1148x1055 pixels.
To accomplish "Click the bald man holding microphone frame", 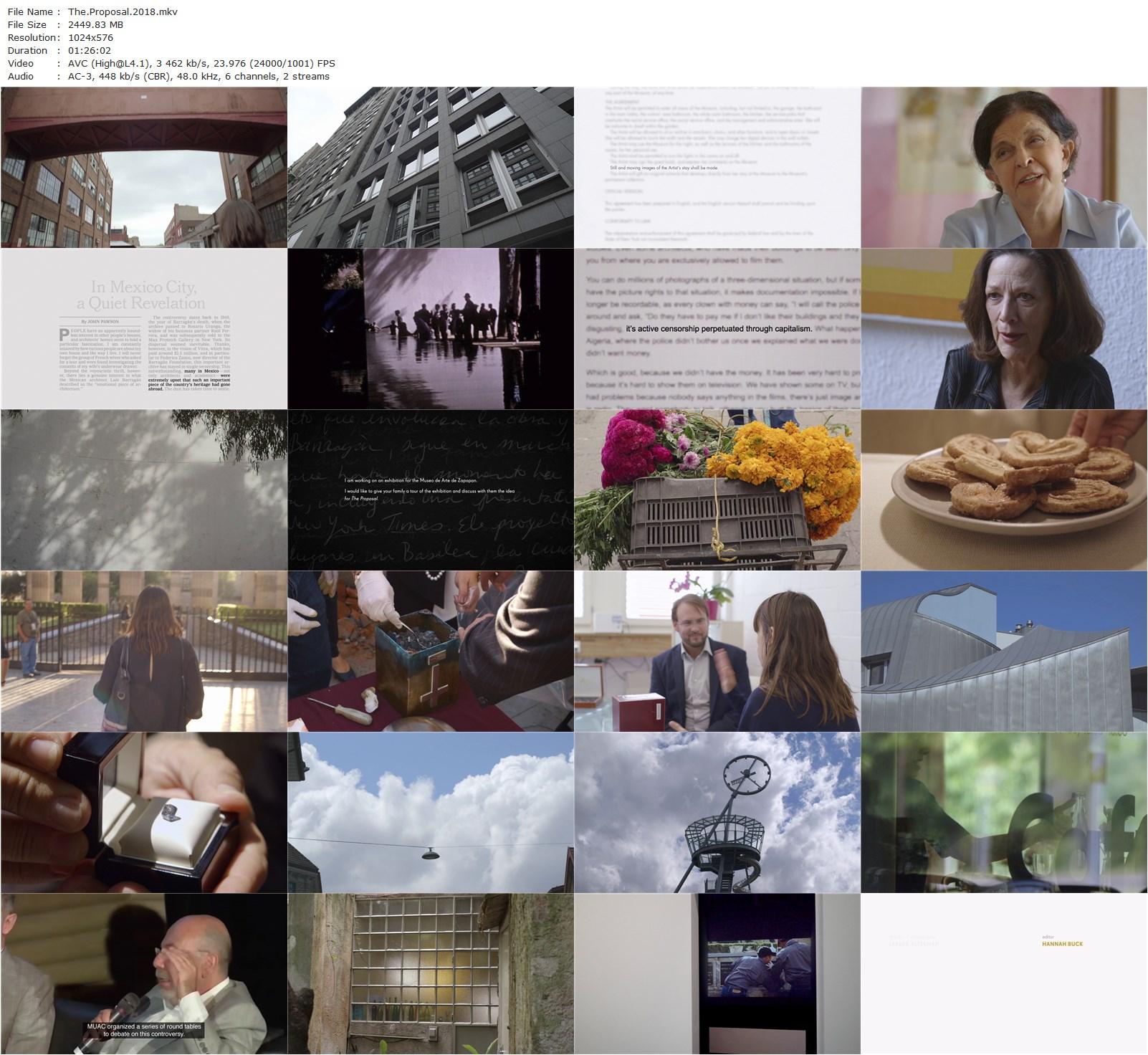I will pos(144,974).
